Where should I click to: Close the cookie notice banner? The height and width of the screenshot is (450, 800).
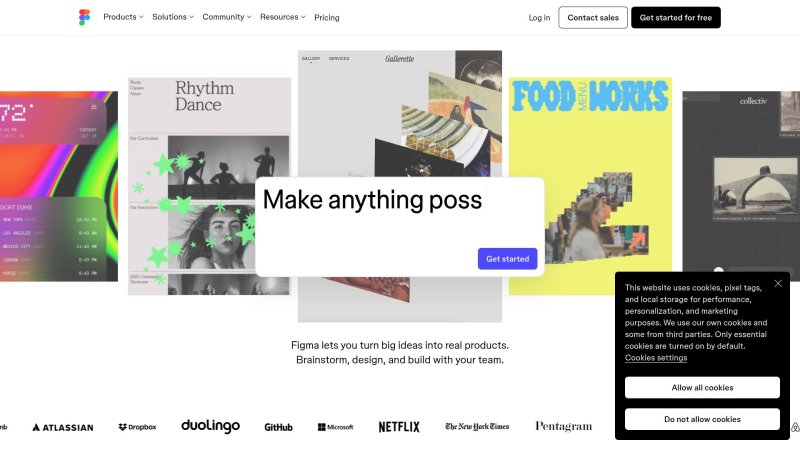[x=778, y=283]
